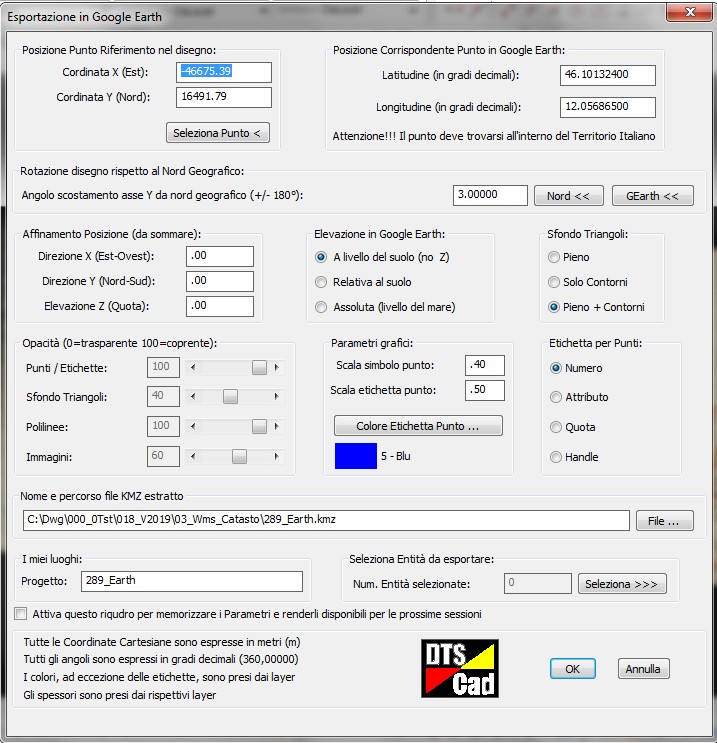Click 'Seleziona >>>' to pick entities

click(621, 583)
